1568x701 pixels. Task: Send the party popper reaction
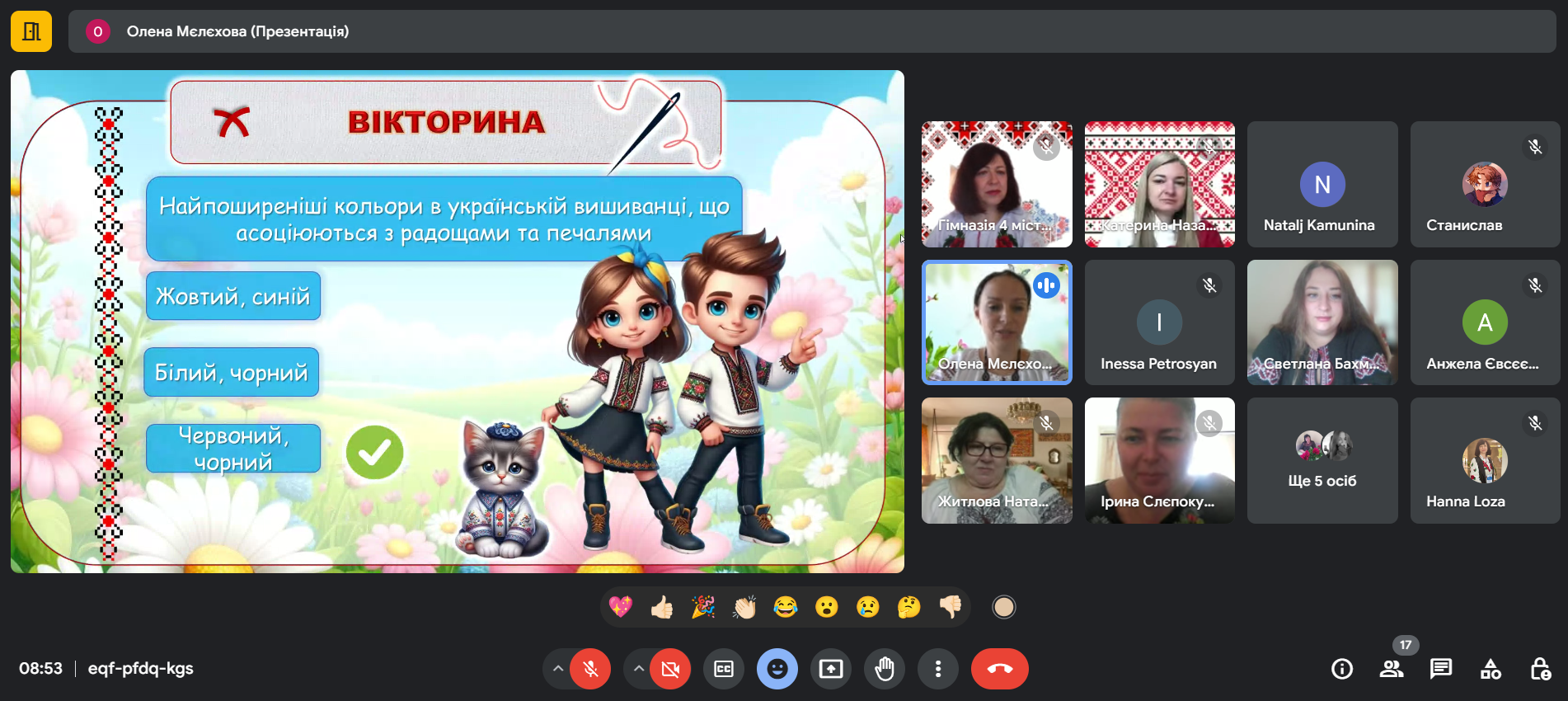(x=703, y=608)
